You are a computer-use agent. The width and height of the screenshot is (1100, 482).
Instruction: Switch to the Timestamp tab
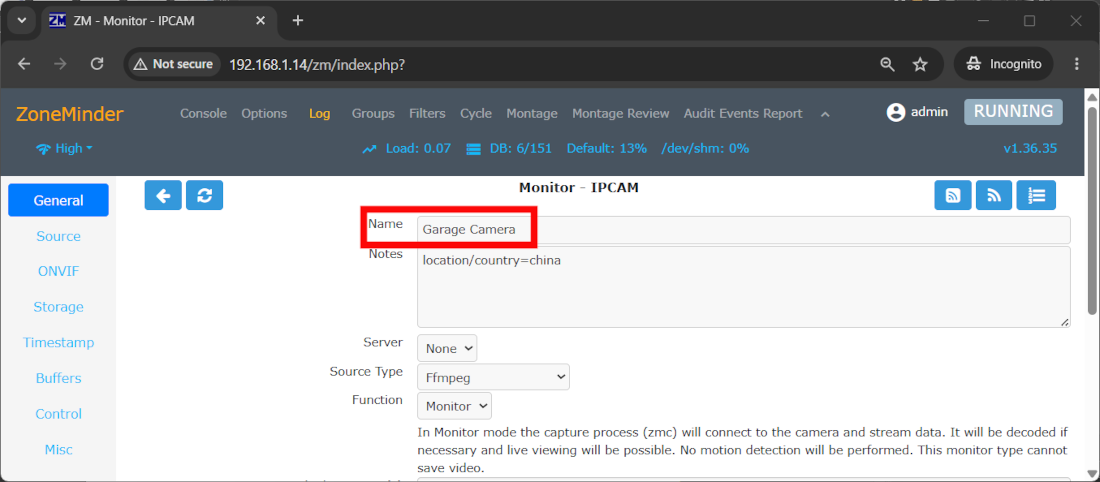coord(58,342)
